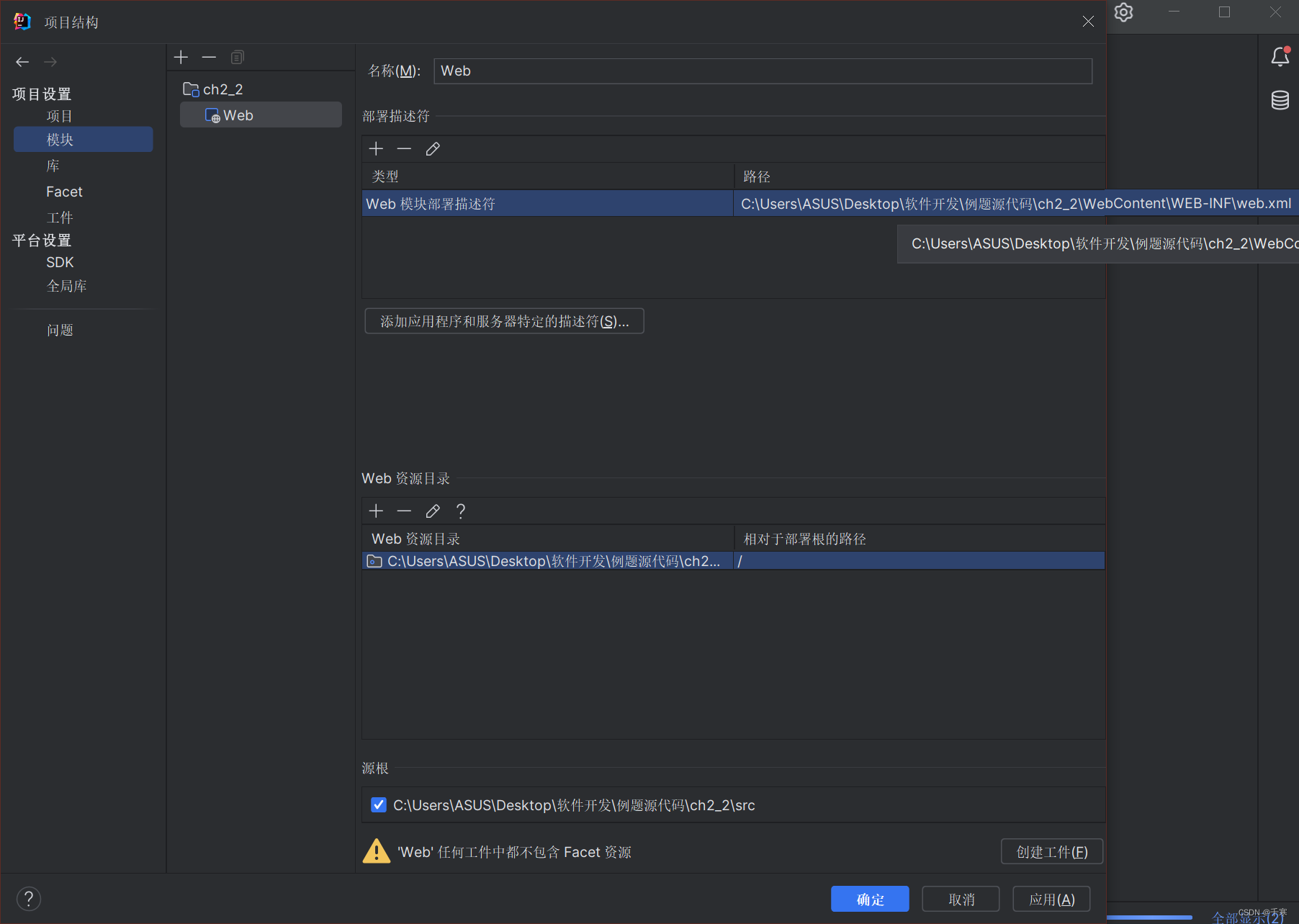Open the 库 settings page

coord(53,166)
